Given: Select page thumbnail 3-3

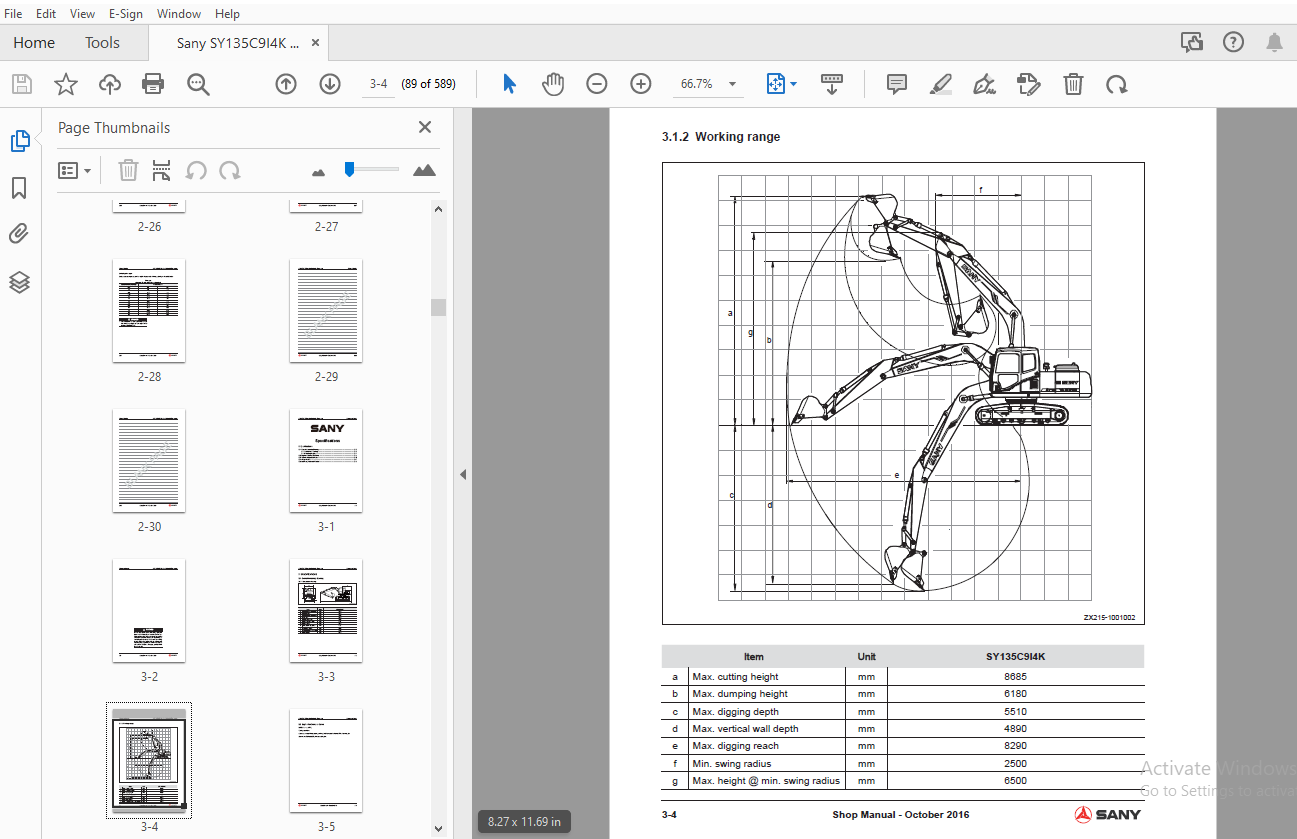Looking at the screenshot, I should coord(326,611).
